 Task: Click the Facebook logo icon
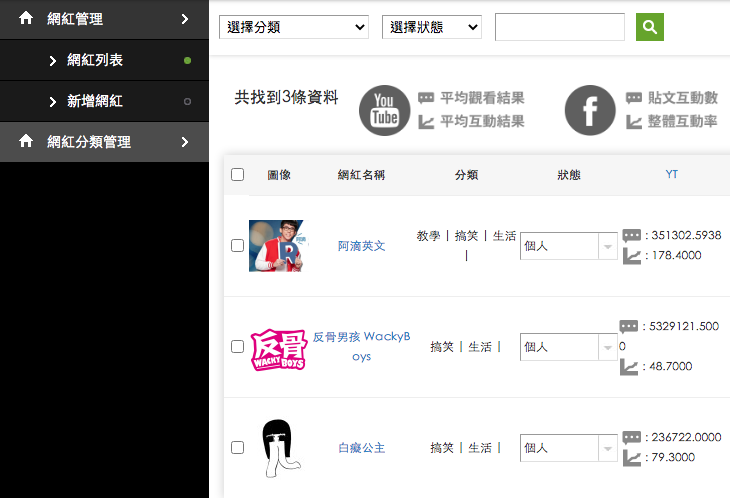tap(590, 110)
